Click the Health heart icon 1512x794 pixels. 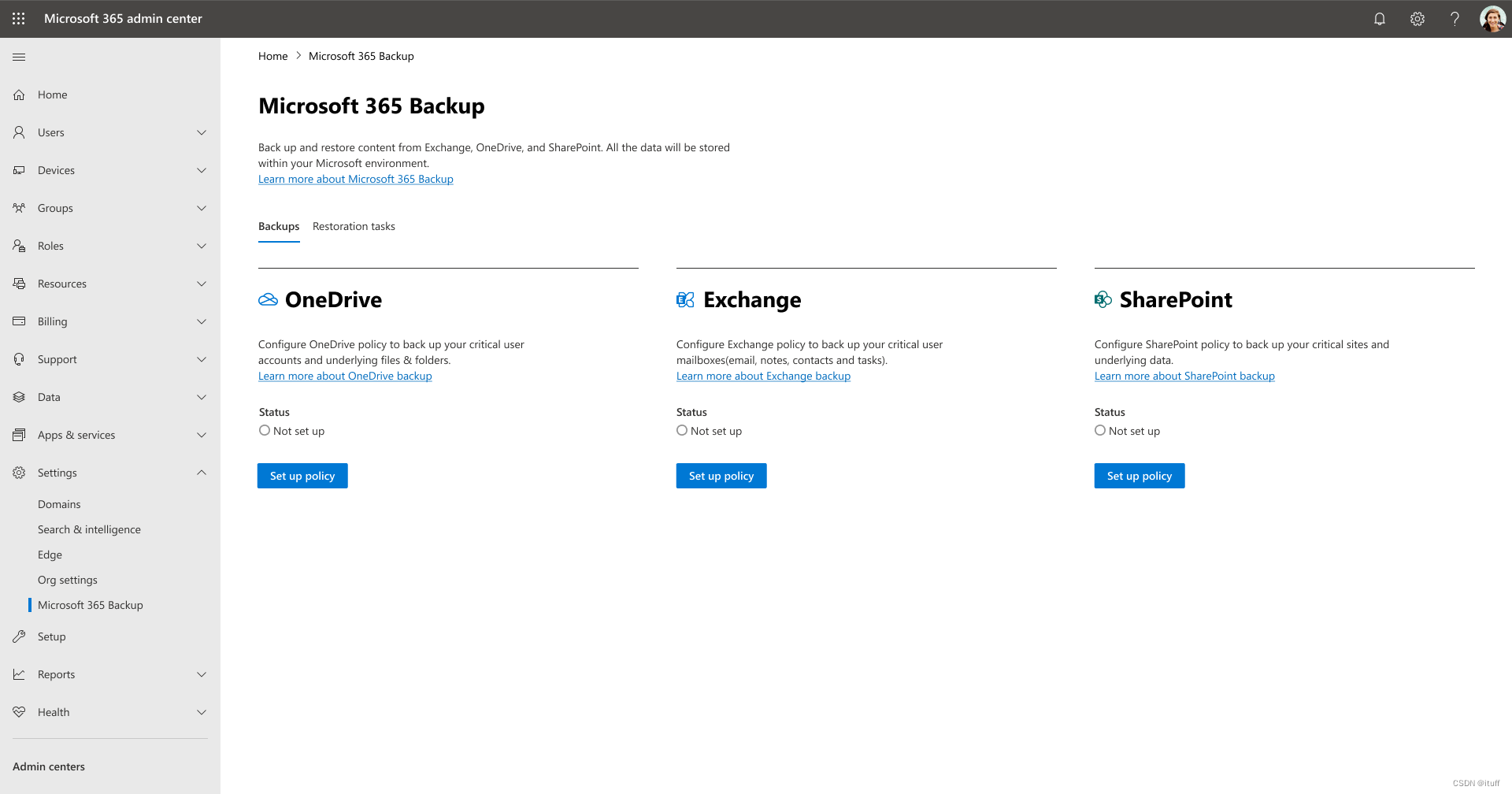pyautogui.click(x=19, y=712)
